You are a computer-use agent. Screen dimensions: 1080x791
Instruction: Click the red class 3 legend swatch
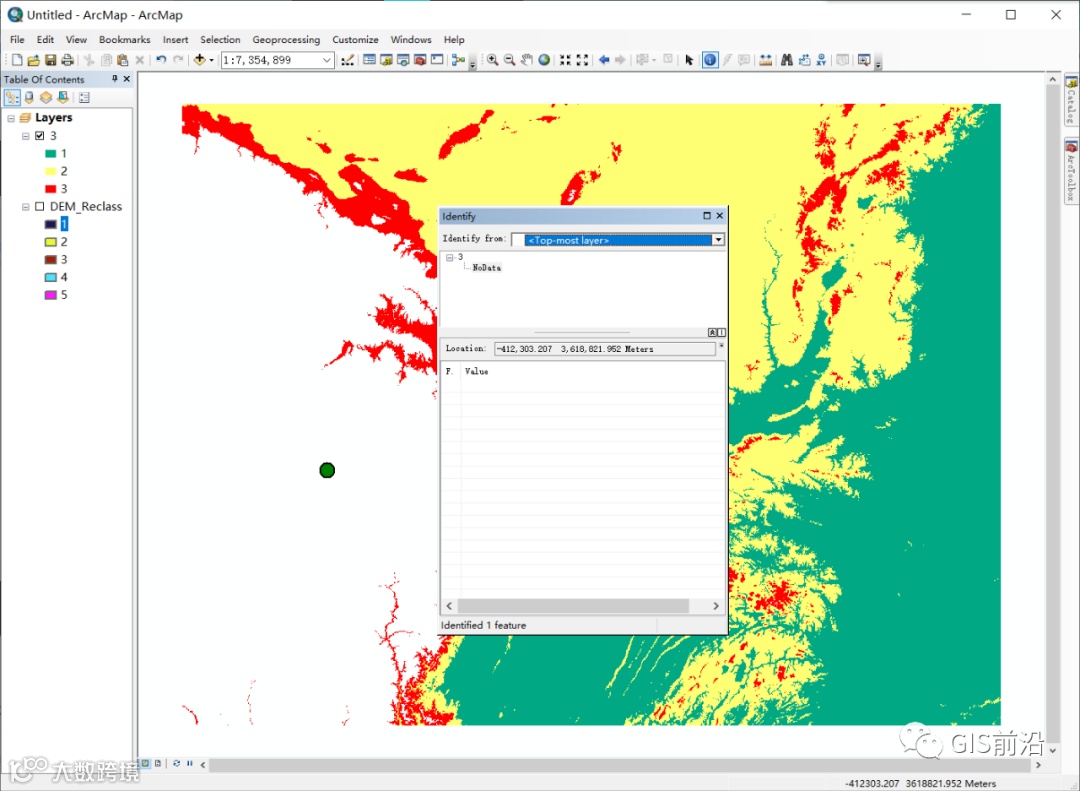(x=50, y=189)
